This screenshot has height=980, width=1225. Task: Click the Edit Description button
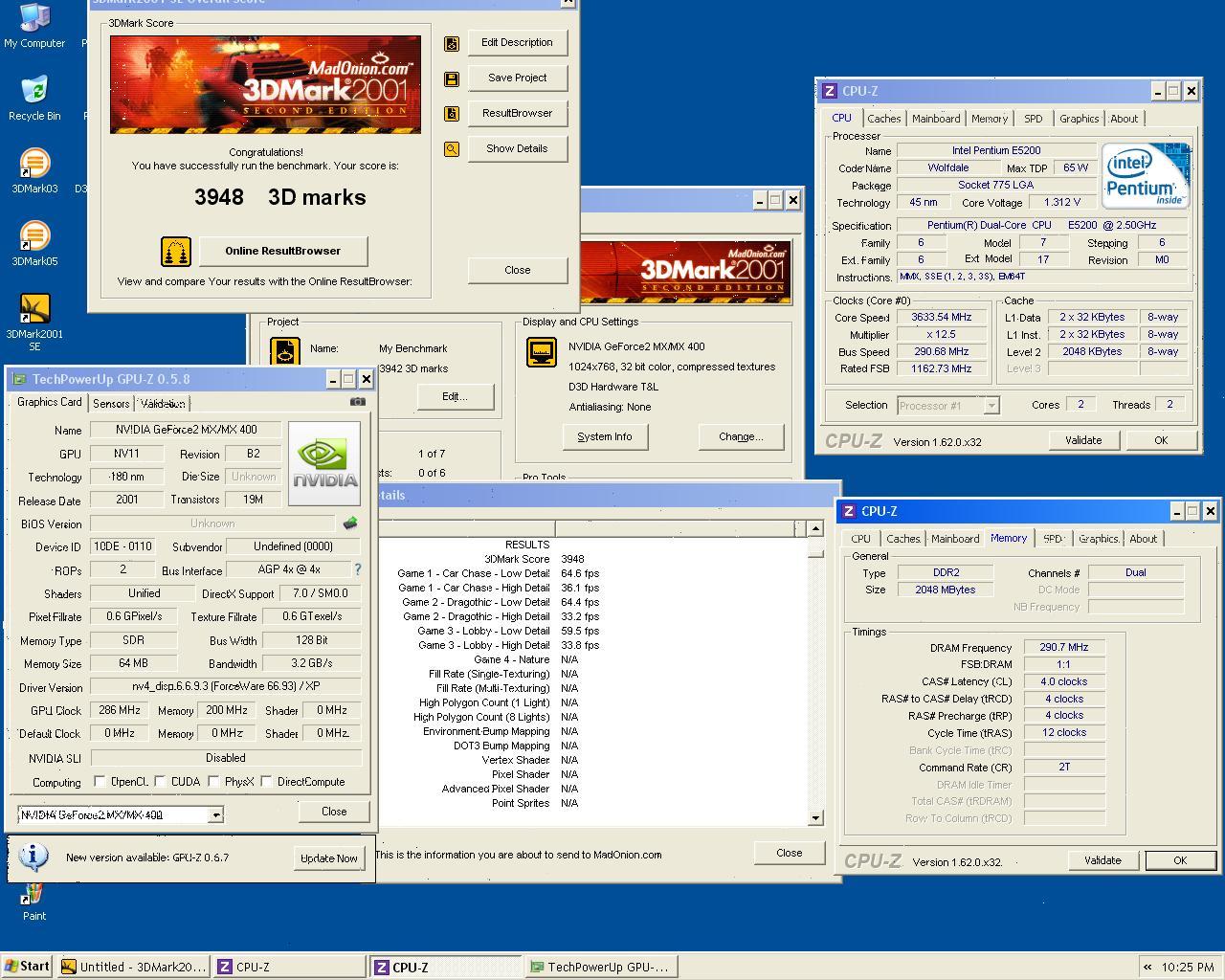(517, 43)
